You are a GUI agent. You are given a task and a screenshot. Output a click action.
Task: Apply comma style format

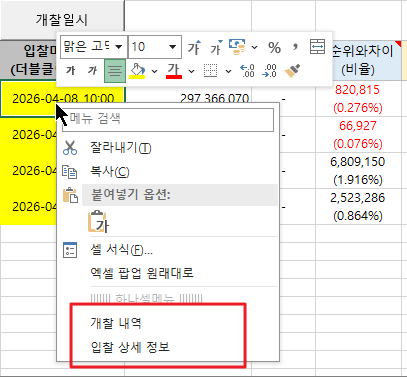pyautogui.click(x=295, y=48)
